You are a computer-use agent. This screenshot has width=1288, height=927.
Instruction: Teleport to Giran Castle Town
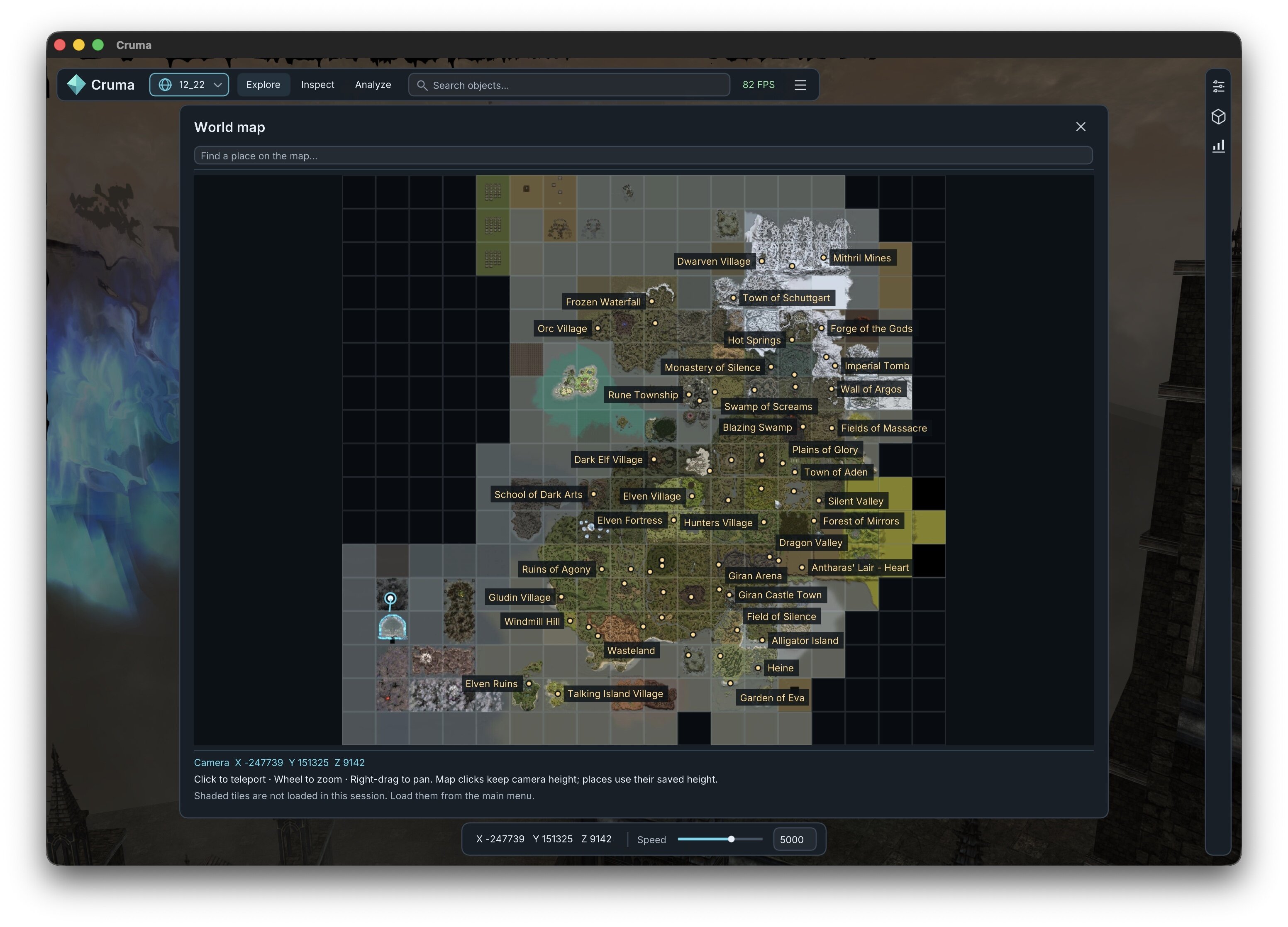[780, 595]
